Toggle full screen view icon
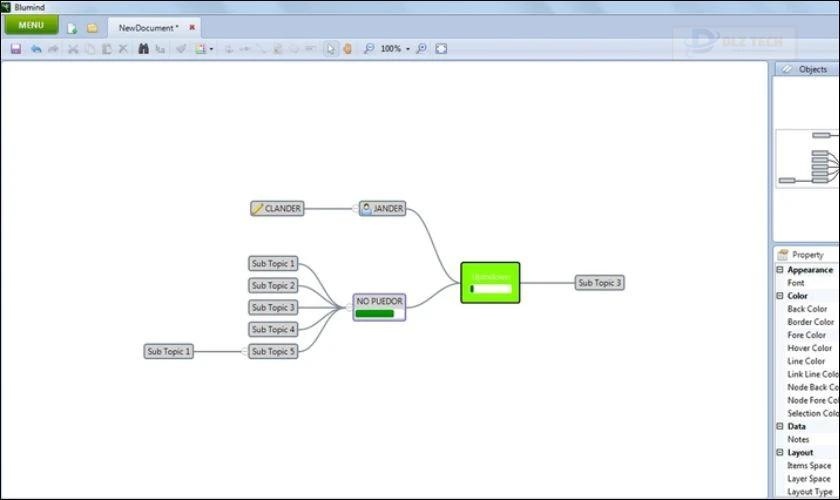 pos(441,49)
